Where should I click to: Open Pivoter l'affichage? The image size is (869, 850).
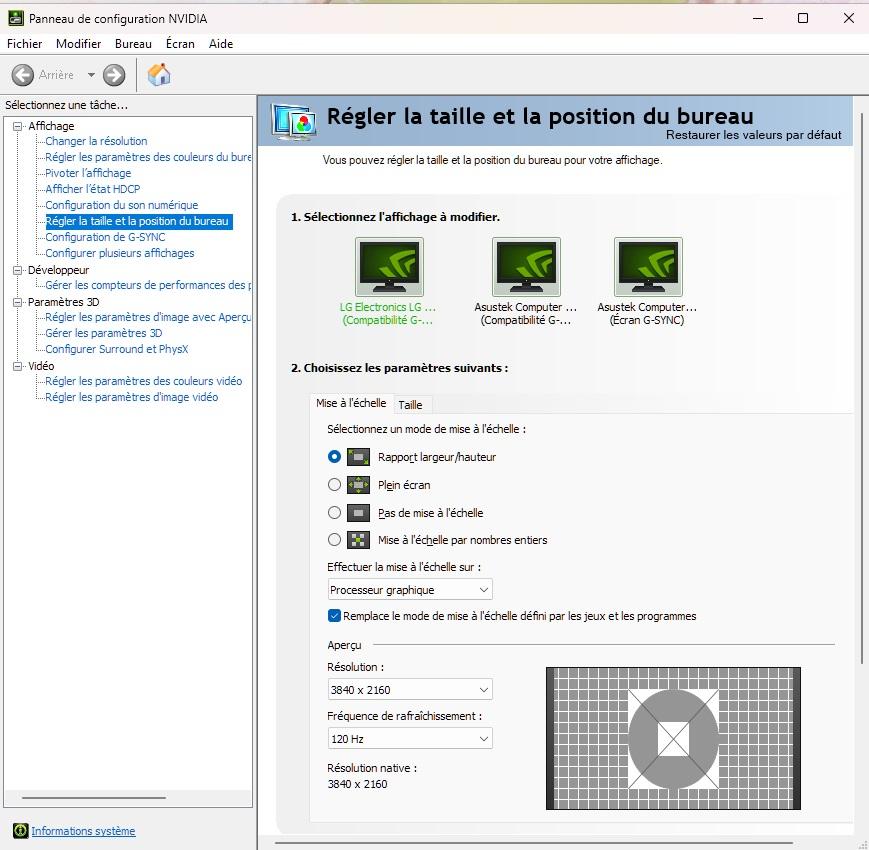pos(88,173)
